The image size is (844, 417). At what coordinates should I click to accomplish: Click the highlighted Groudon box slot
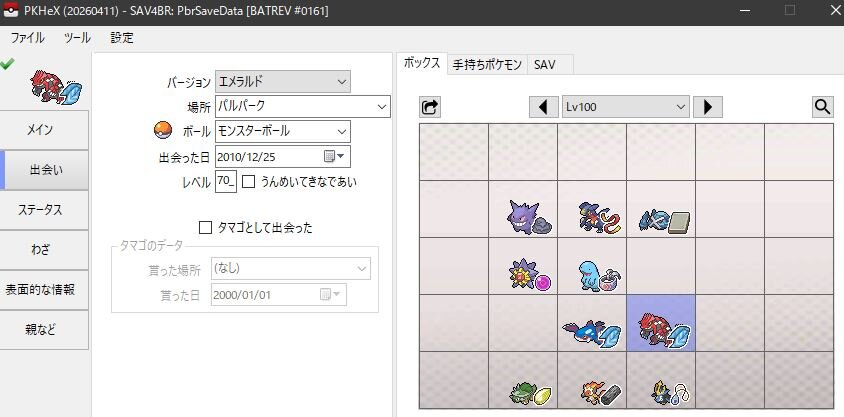(661, 323)
